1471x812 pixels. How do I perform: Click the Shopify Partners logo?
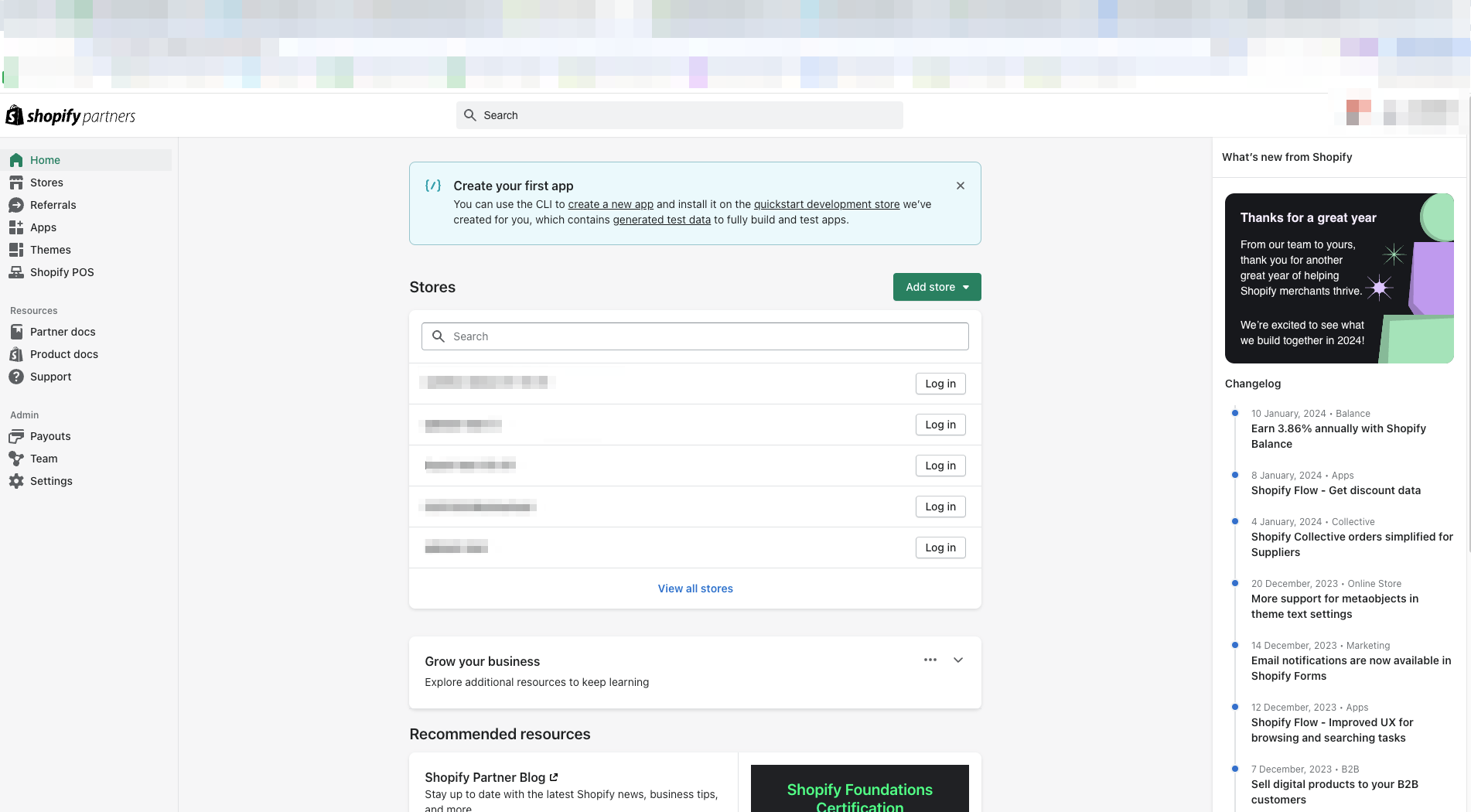(70, 116)
